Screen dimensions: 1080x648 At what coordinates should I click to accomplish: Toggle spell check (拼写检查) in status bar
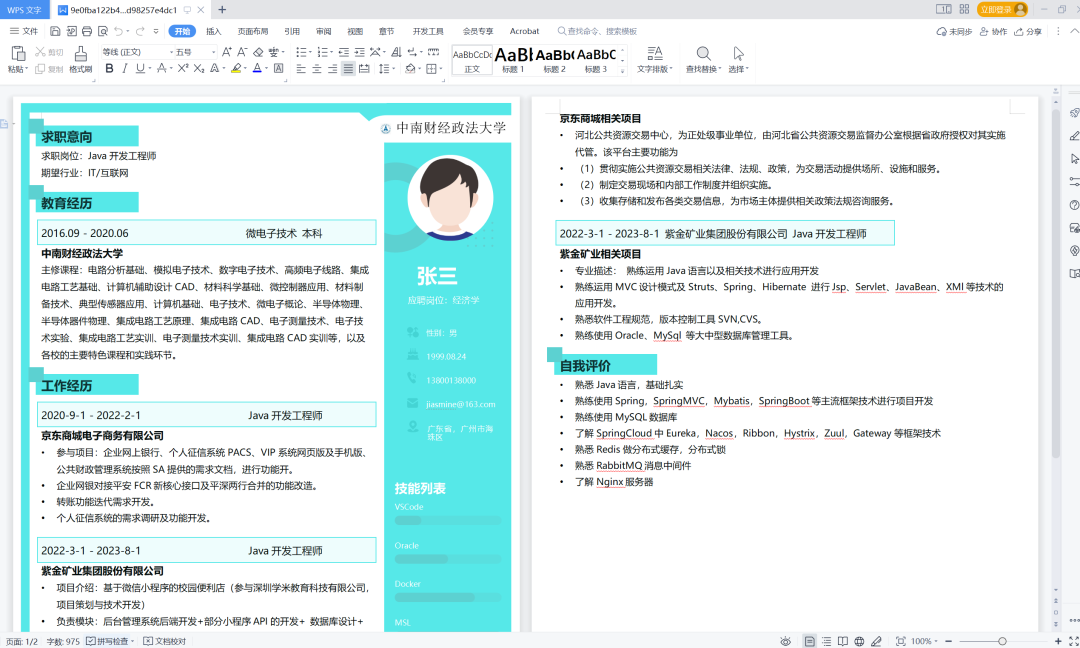coord(107,641)
